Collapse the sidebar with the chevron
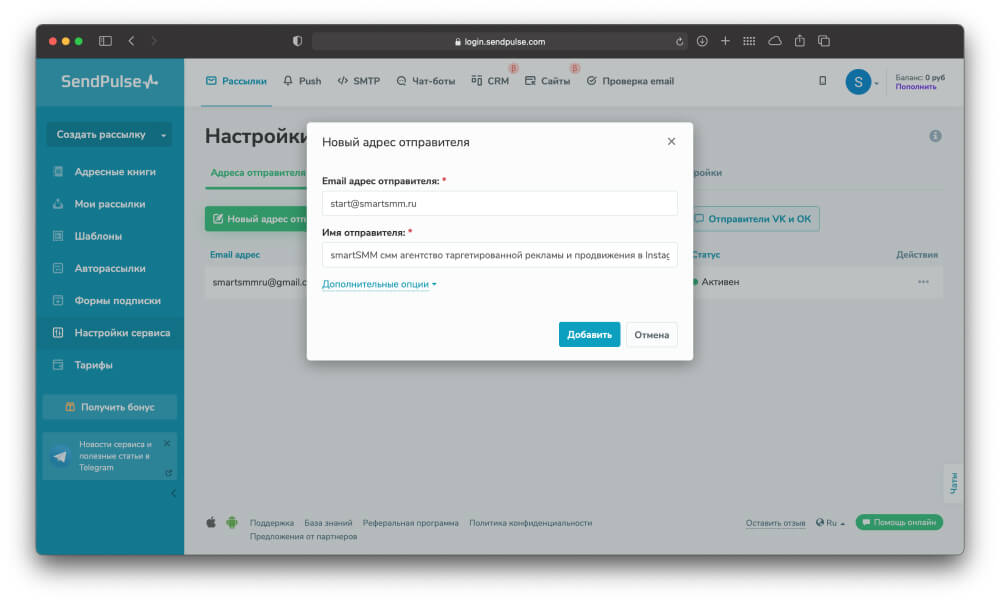The image size is (1000, 603). tap(173, 493)
